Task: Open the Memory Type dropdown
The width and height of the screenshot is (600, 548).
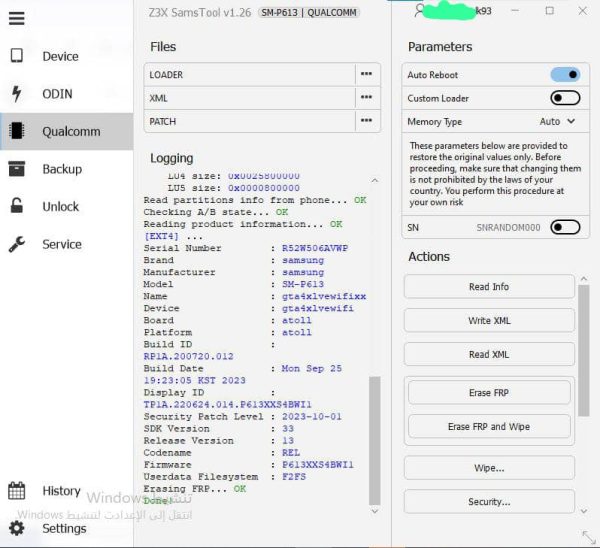Action: point(557,121)
